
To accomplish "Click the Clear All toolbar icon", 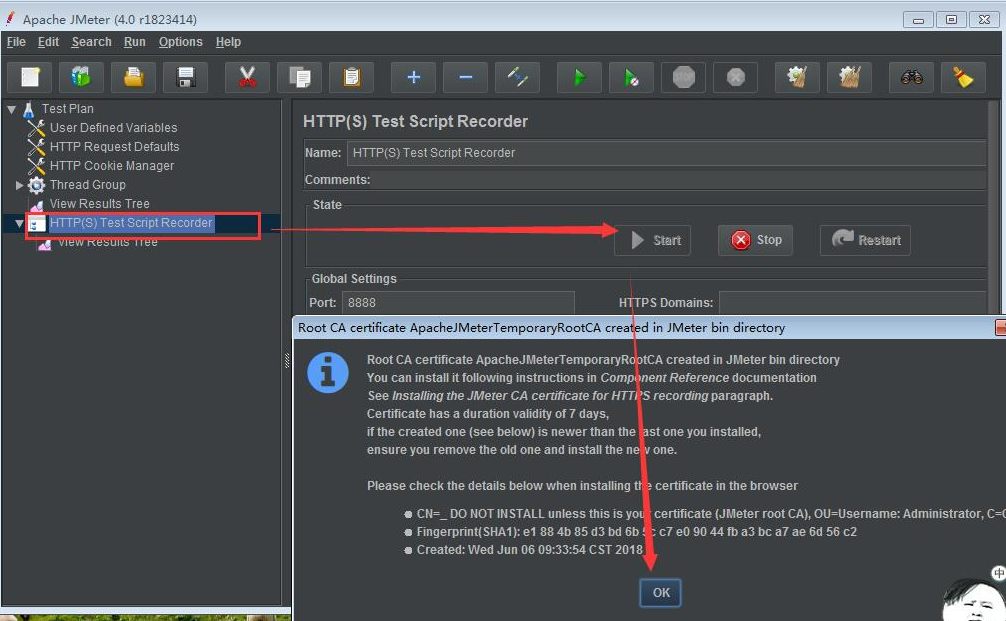I will [849, 78].
